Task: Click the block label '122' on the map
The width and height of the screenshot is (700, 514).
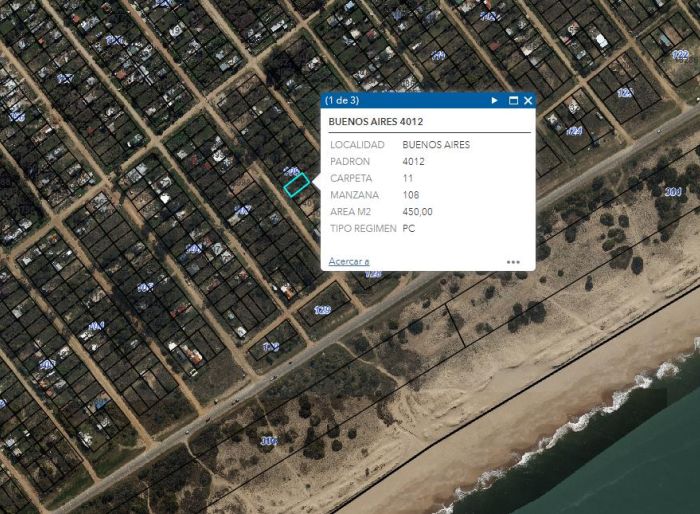Action: pyautogui.click(x=680, y=55)
